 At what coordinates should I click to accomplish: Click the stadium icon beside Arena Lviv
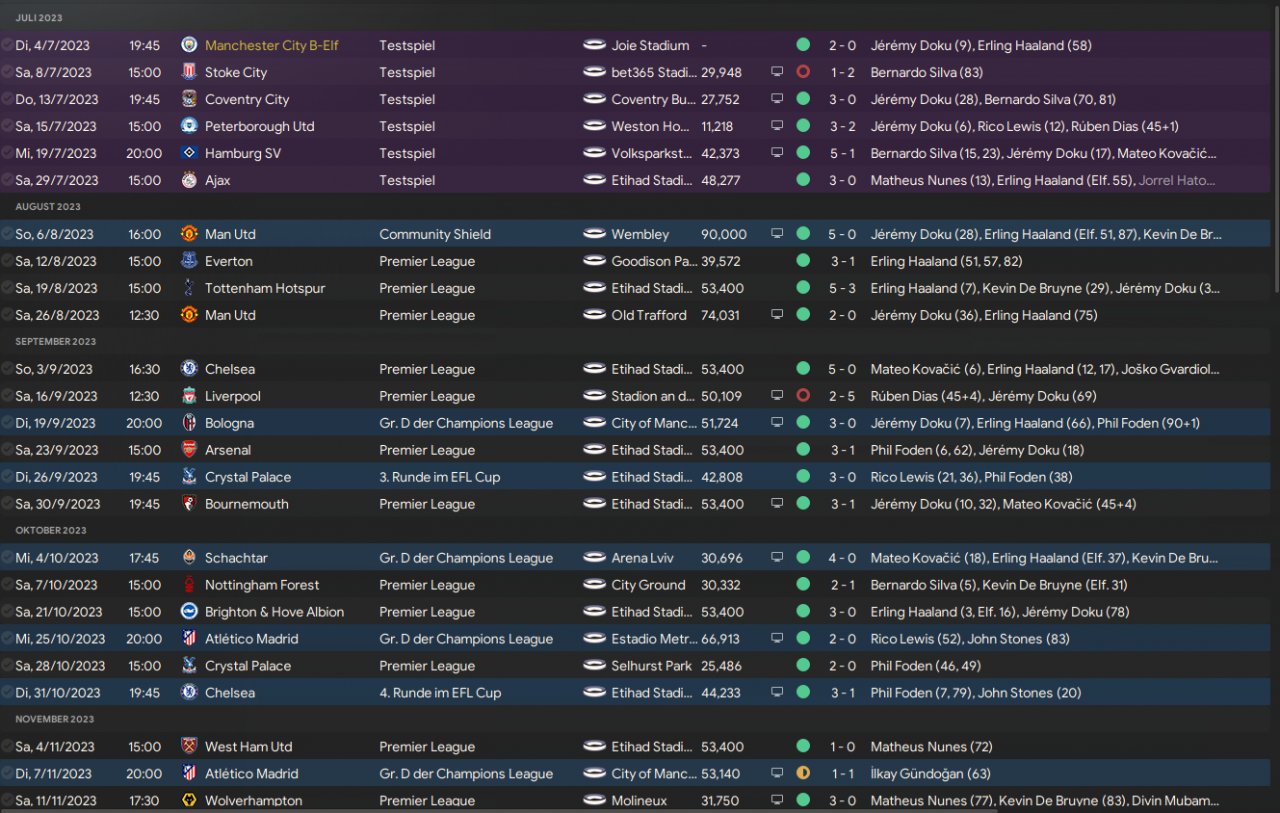(595, 558)
